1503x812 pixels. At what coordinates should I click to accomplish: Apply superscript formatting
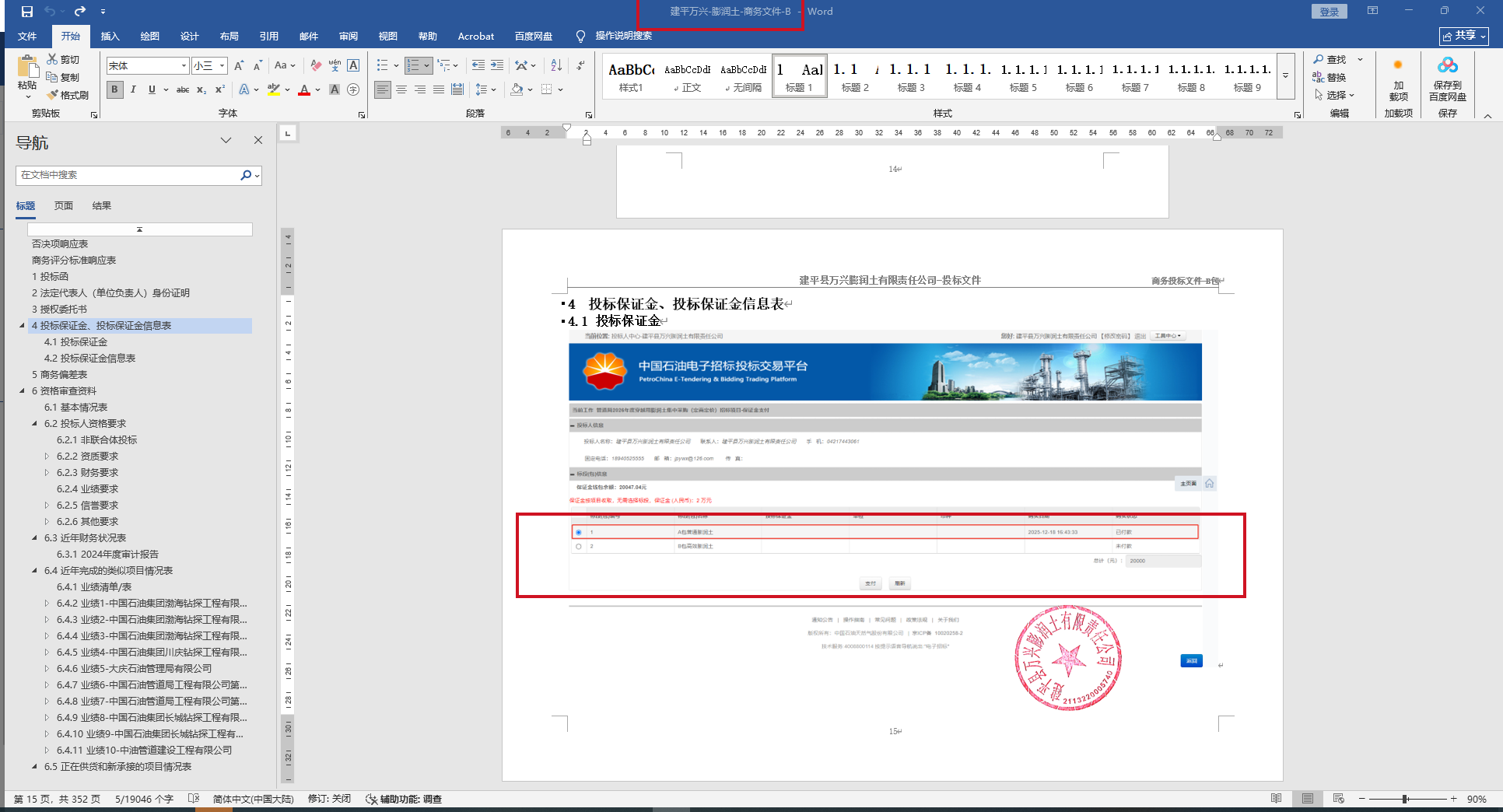[x=220, y=89]
